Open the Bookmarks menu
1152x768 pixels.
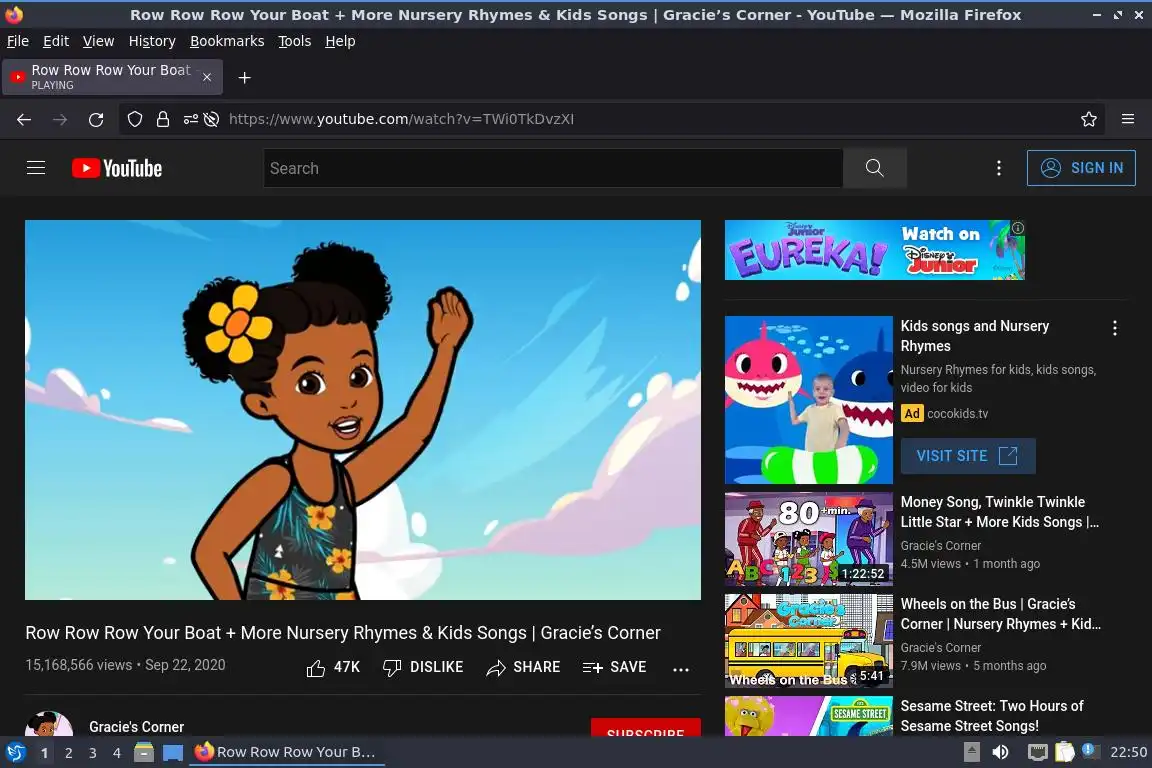227,41
